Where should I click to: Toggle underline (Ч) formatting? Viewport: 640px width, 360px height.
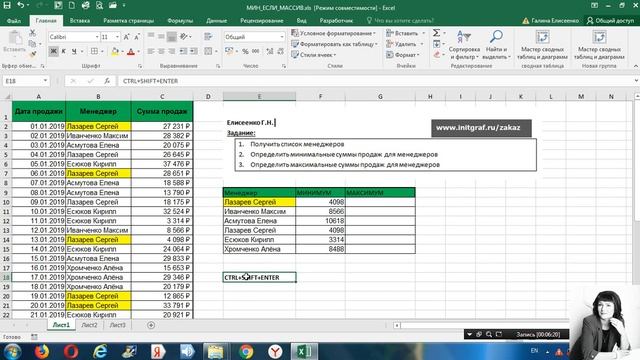click(x=74, y=51)
